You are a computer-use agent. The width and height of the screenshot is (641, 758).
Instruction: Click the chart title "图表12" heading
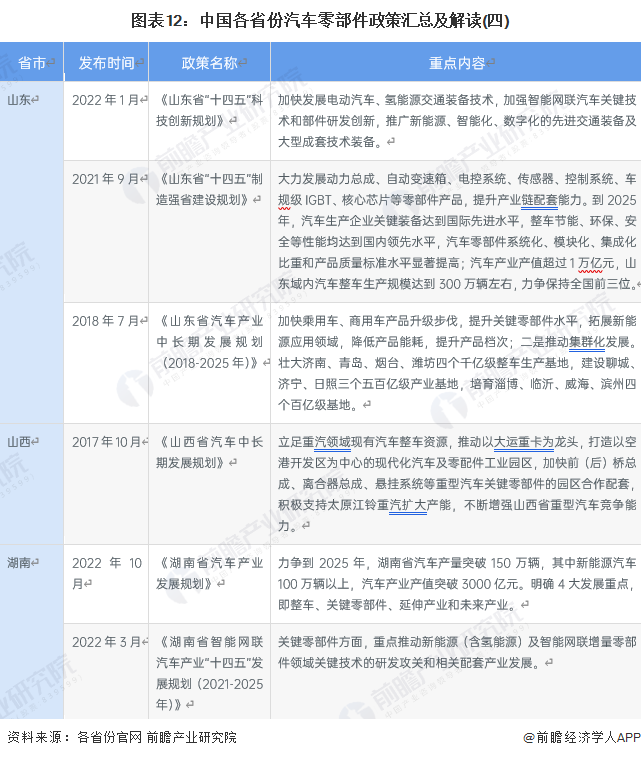[320, 18]
